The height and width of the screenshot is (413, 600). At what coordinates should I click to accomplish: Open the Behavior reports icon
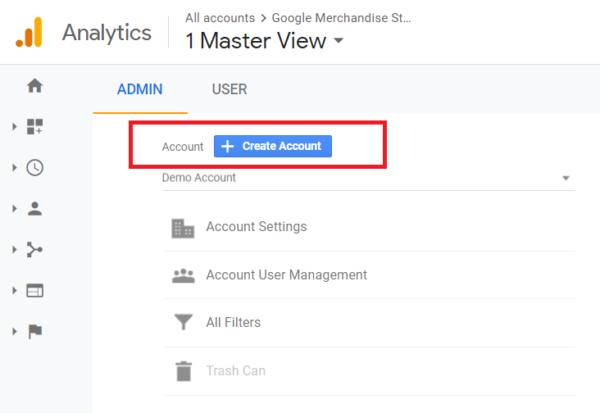[35, 291]
